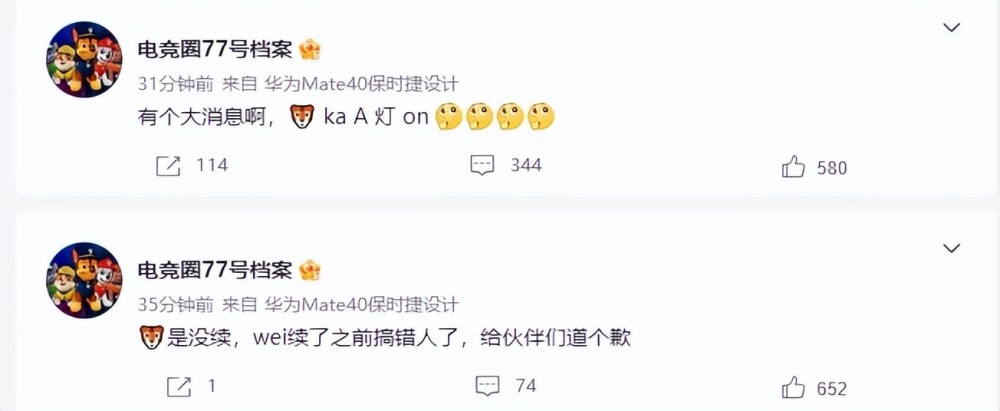
Task: Click repost icon with 1 share
Action: (179, 386)
